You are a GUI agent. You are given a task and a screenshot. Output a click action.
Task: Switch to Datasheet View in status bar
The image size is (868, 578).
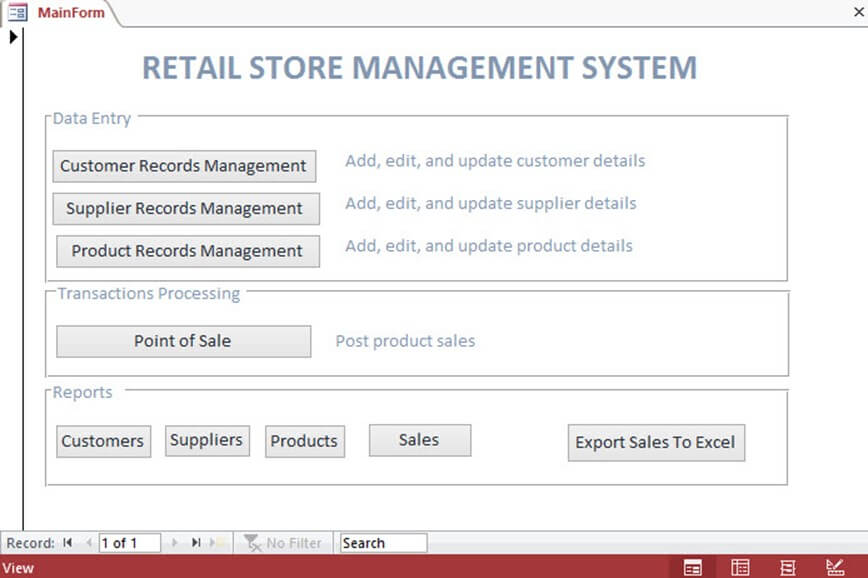click(x=740, y=568)
